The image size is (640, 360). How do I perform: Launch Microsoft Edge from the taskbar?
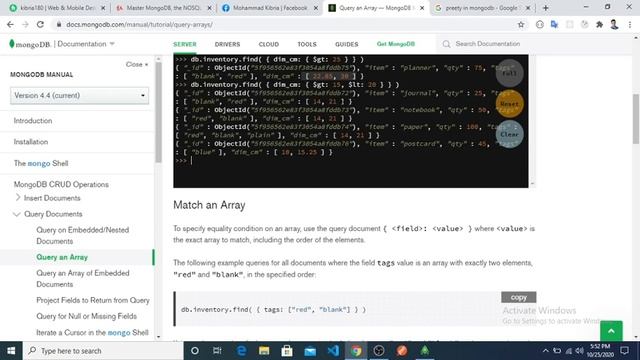click(241, 351)
